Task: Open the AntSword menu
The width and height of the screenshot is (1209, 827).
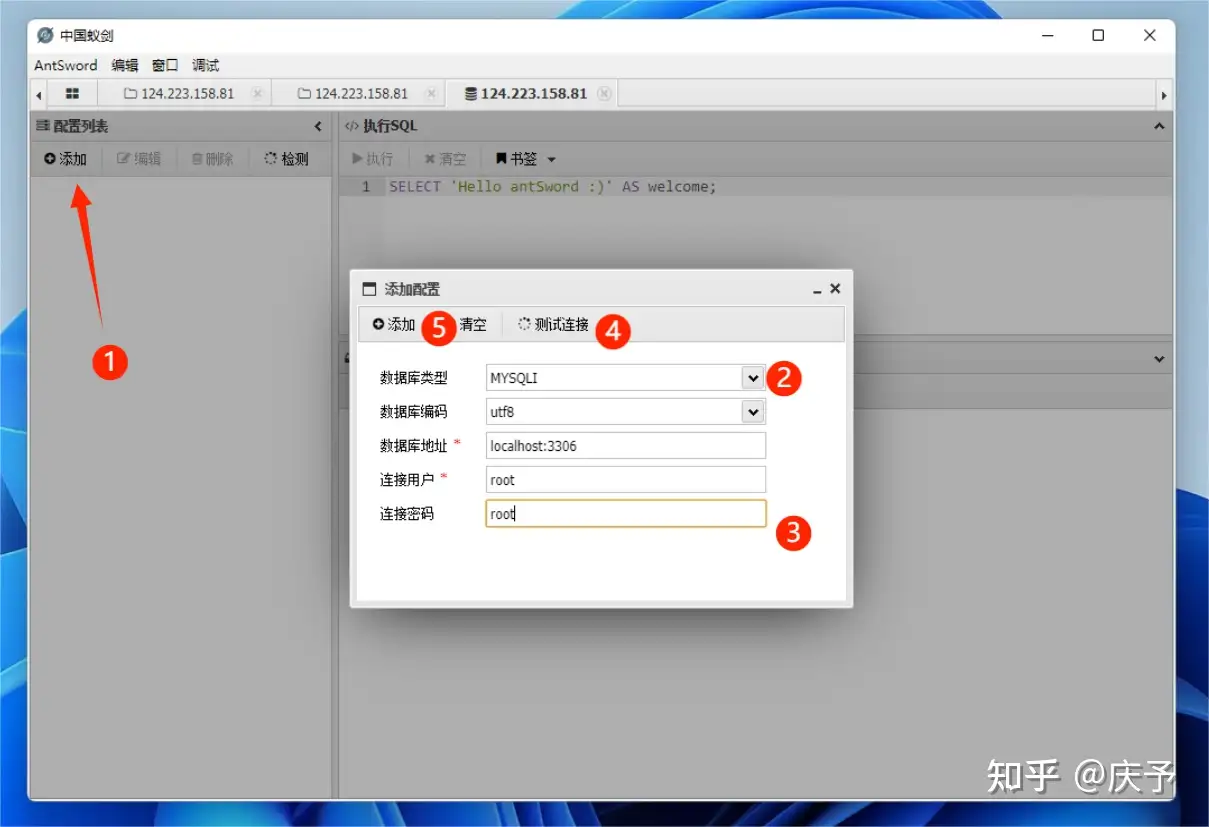Action: tap(66, 65)
